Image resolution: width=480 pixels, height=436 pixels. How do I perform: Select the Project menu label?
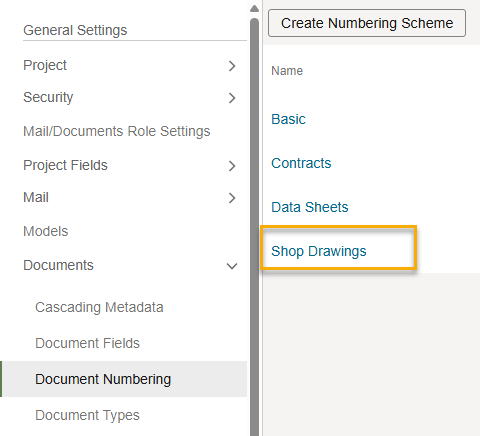point(45,65)
